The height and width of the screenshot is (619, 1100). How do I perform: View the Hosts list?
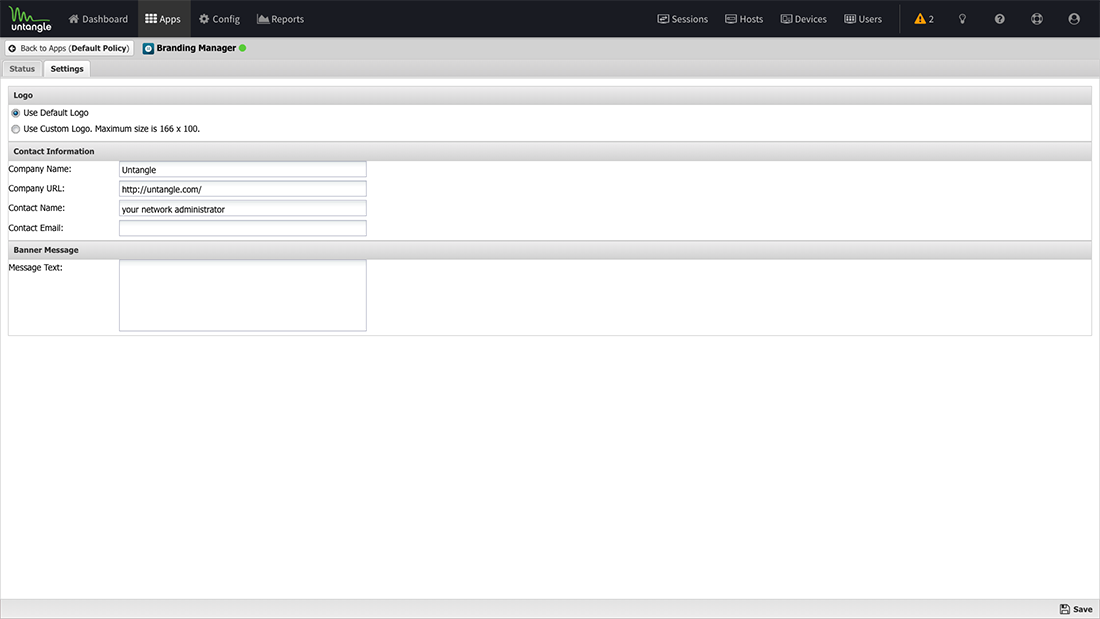744,19
